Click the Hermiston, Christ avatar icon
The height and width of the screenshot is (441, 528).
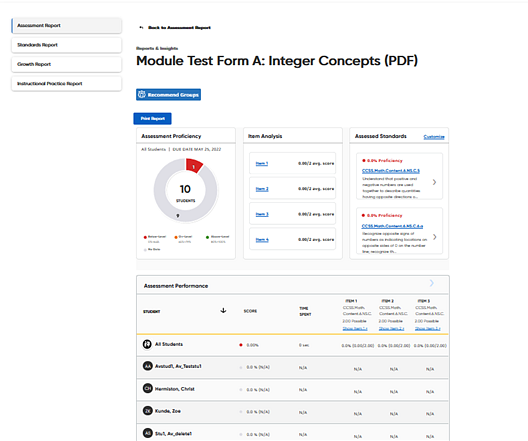147,388
